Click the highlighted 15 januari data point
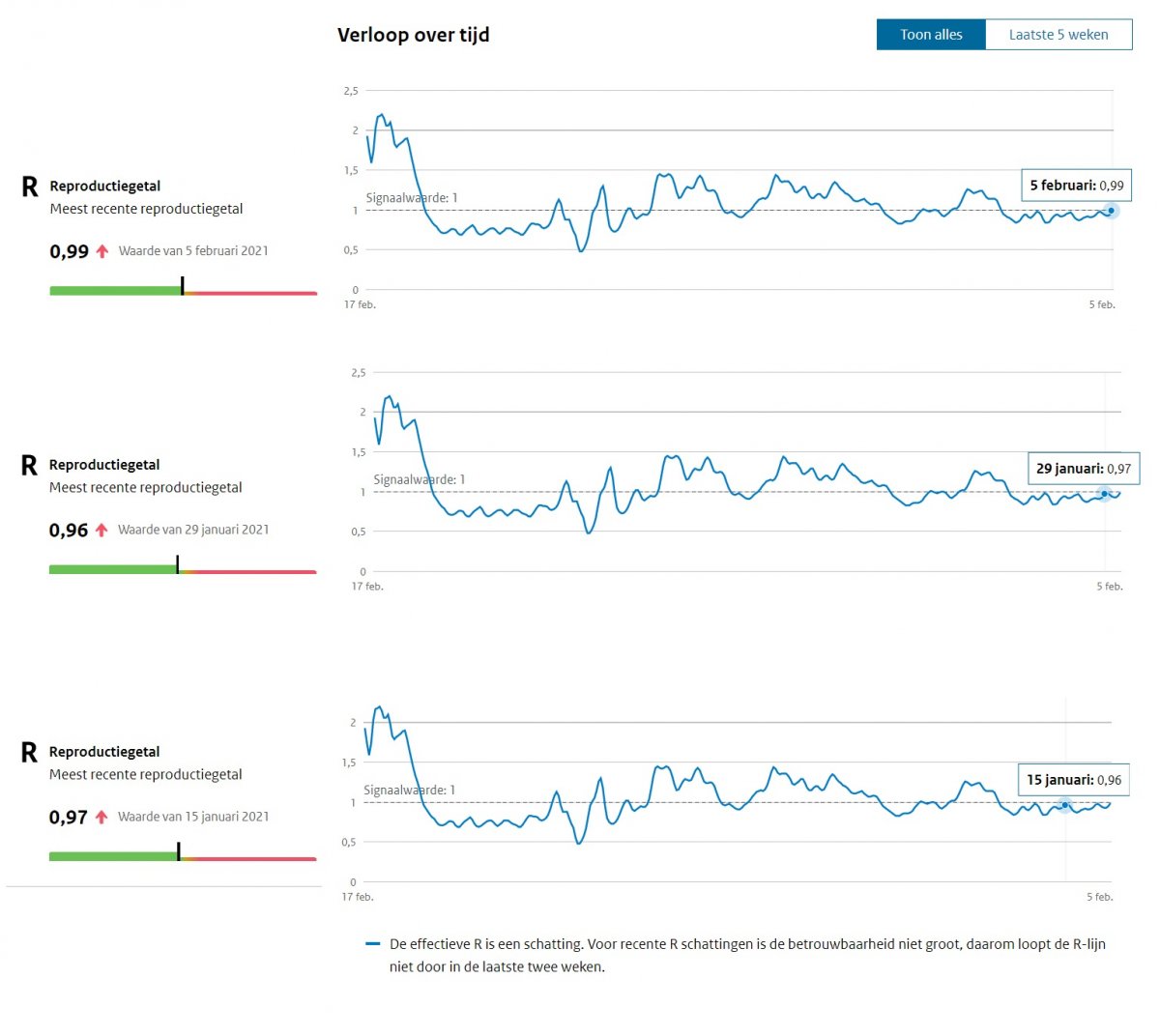 tap(1065, 805)
